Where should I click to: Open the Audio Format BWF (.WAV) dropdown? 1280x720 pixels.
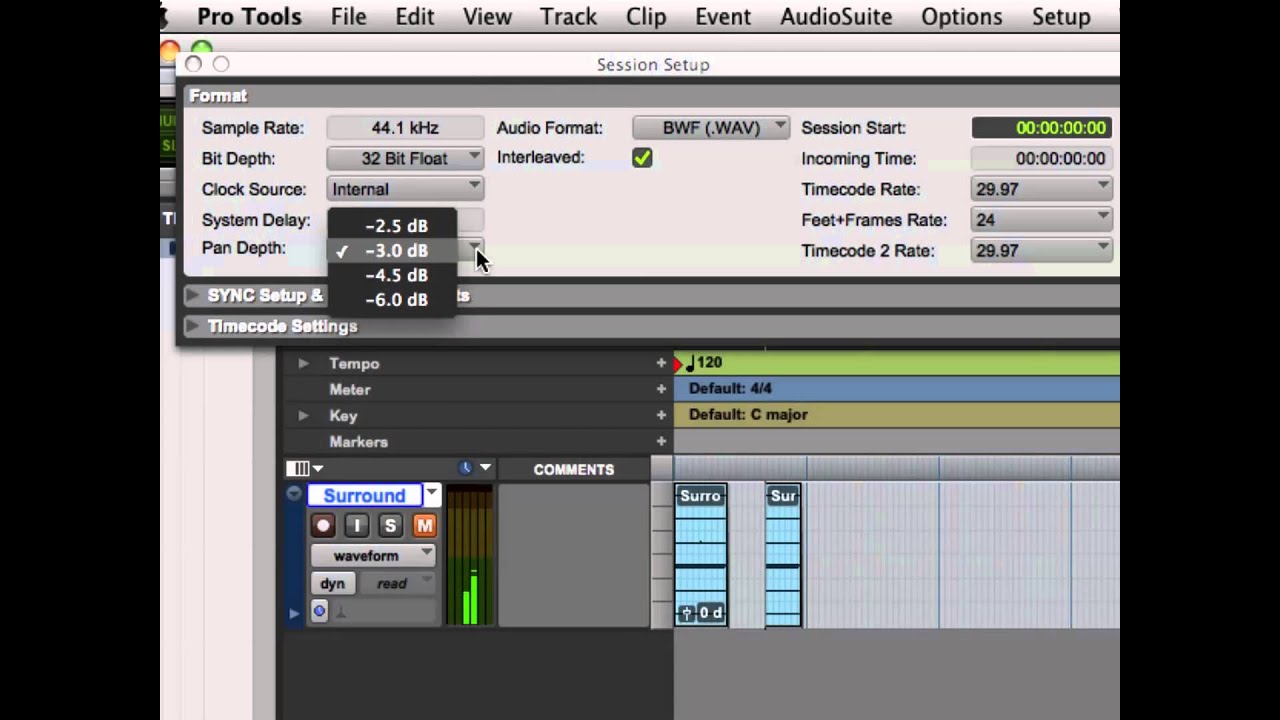pos(711,128)
